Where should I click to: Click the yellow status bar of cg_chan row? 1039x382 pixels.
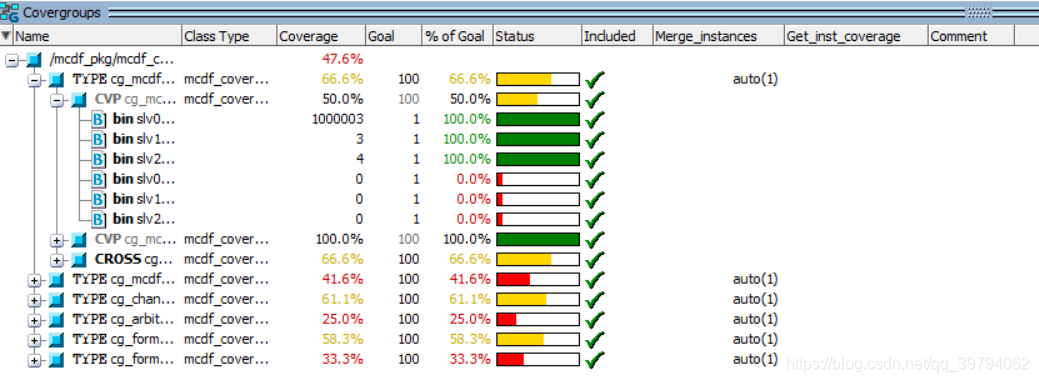pyautogui.click(x=538, y=300)
